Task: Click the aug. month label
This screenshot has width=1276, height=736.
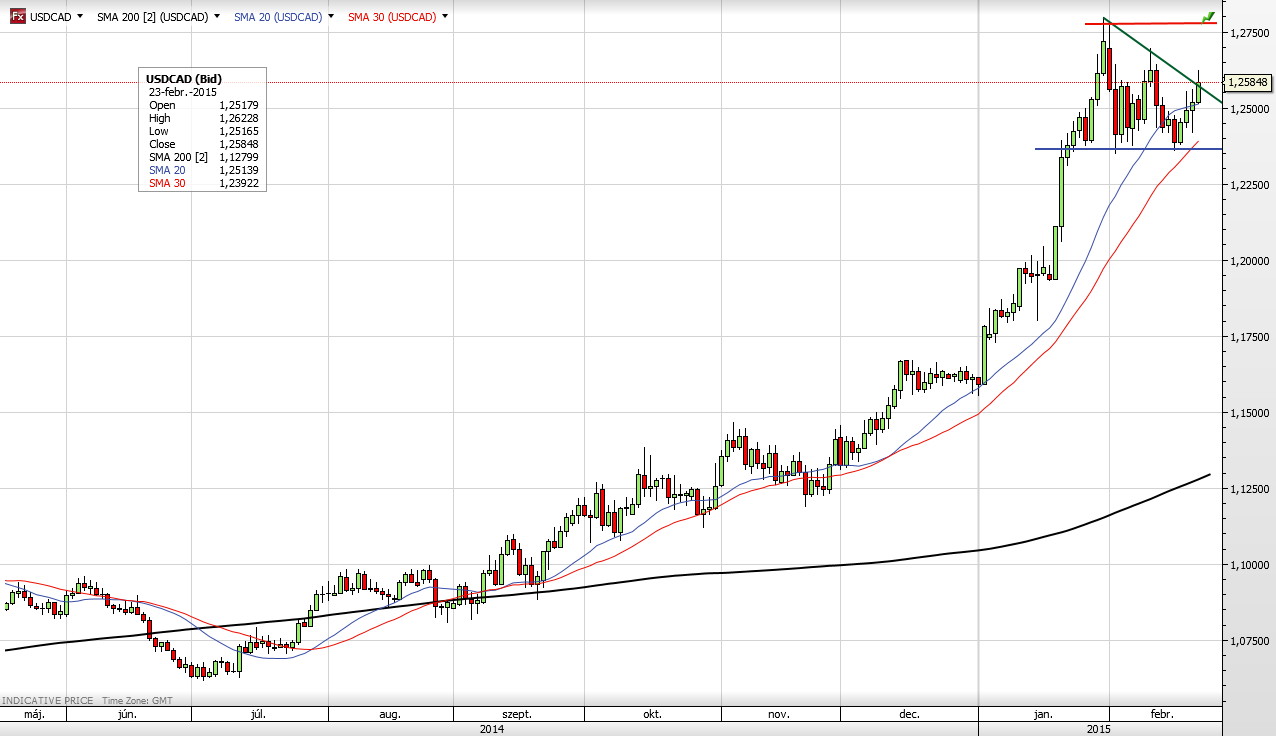Action: coord(390,715)
